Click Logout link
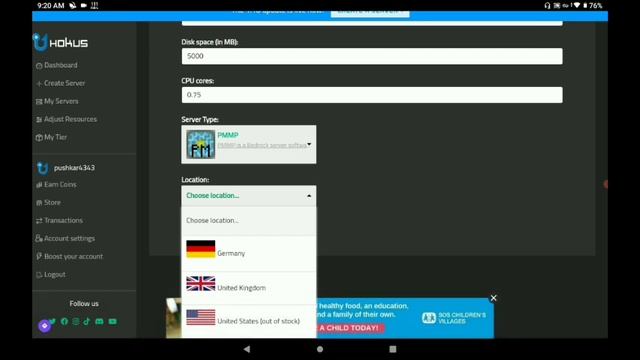The width and height of the screenshot is (640, 360). click(55, 274)
